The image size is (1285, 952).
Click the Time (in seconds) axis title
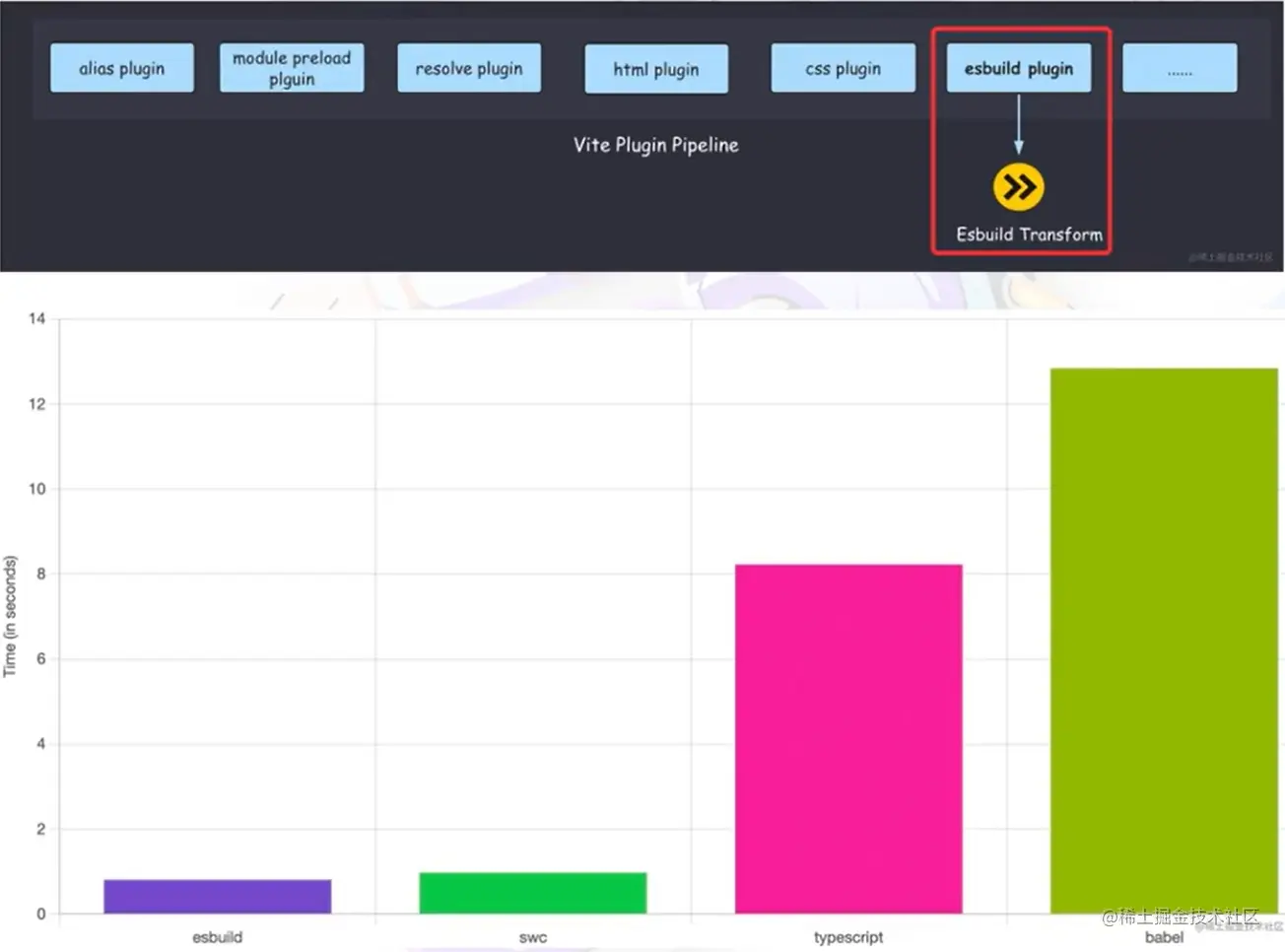[11, 616]
